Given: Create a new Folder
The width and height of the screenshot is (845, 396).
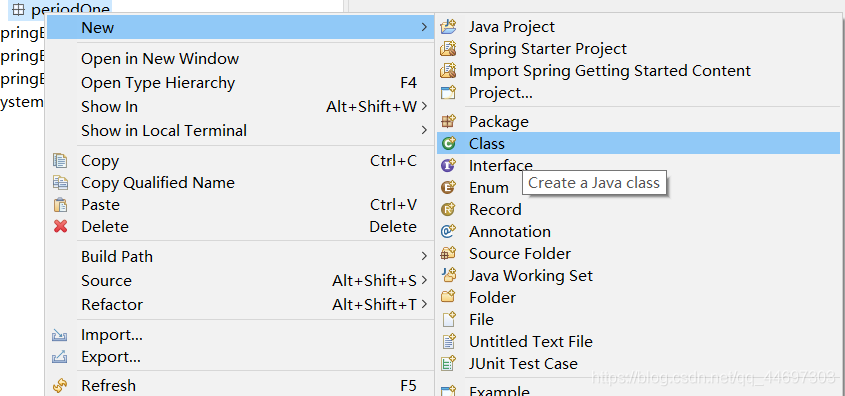Looking at the screenshot, I should (x=639, y=297).
